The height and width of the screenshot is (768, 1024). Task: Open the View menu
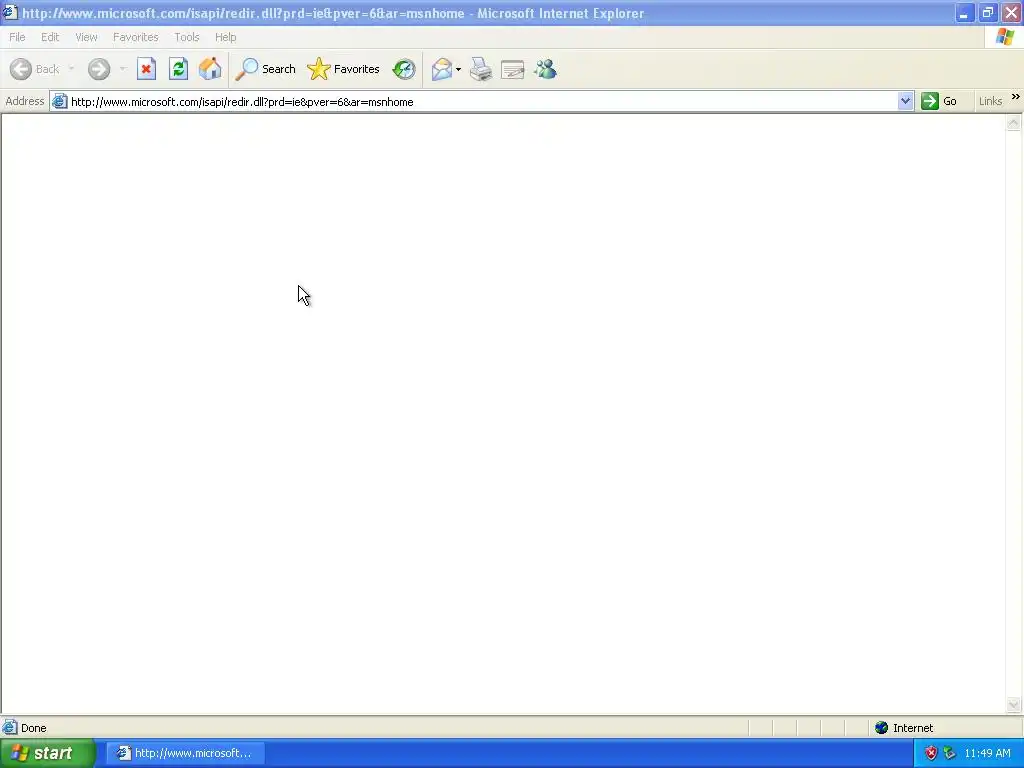click(86, 37)
